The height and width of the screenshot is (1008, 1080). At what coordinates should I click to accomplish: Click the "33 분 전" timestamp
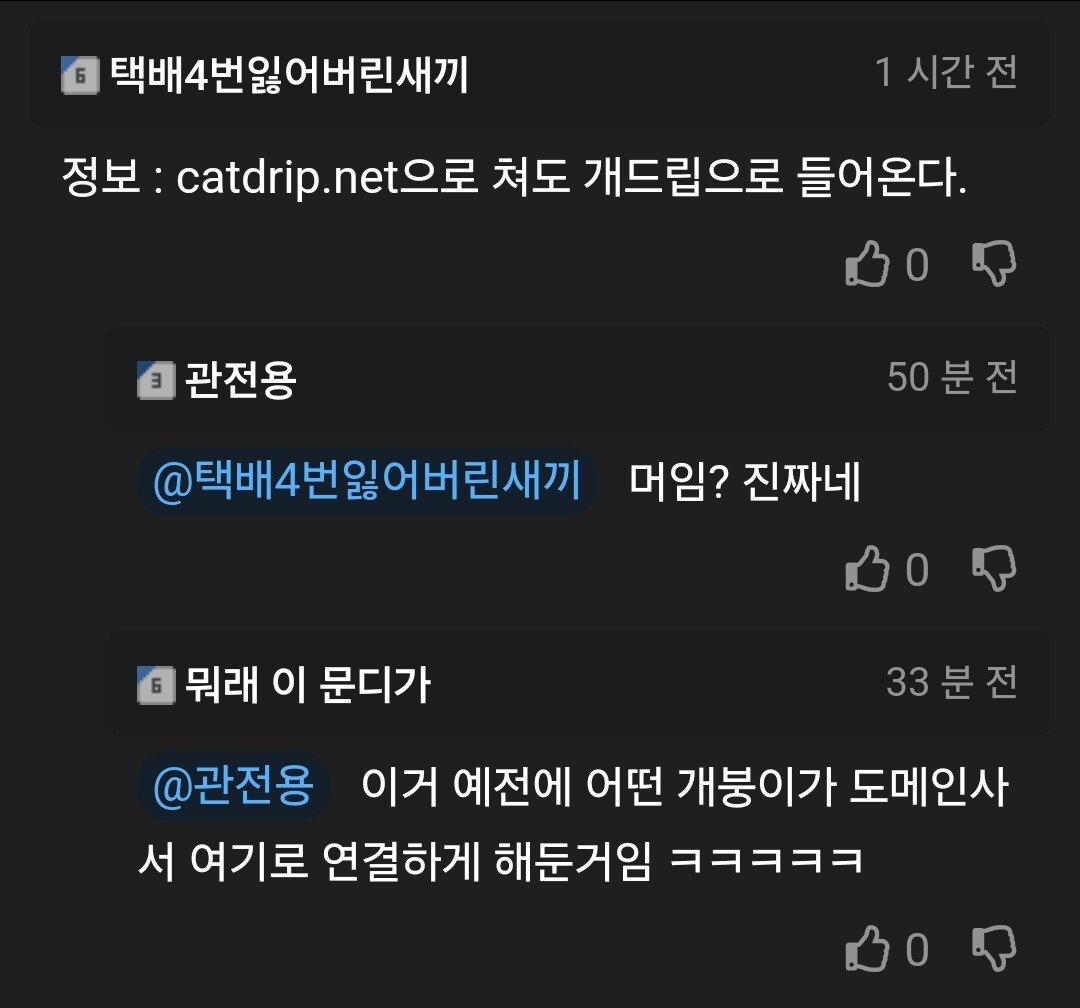(x=951, y=682)
